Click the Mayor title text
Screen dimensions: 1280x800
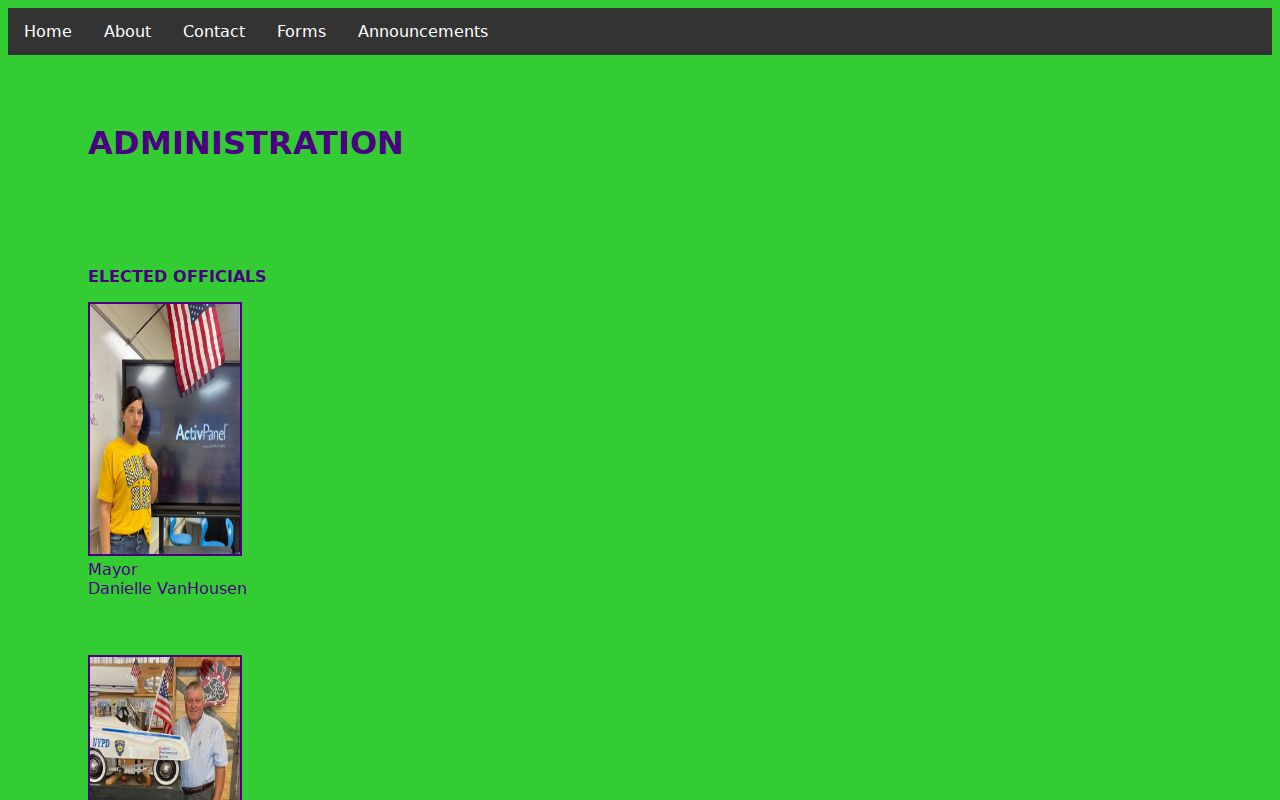coord(113,569)
